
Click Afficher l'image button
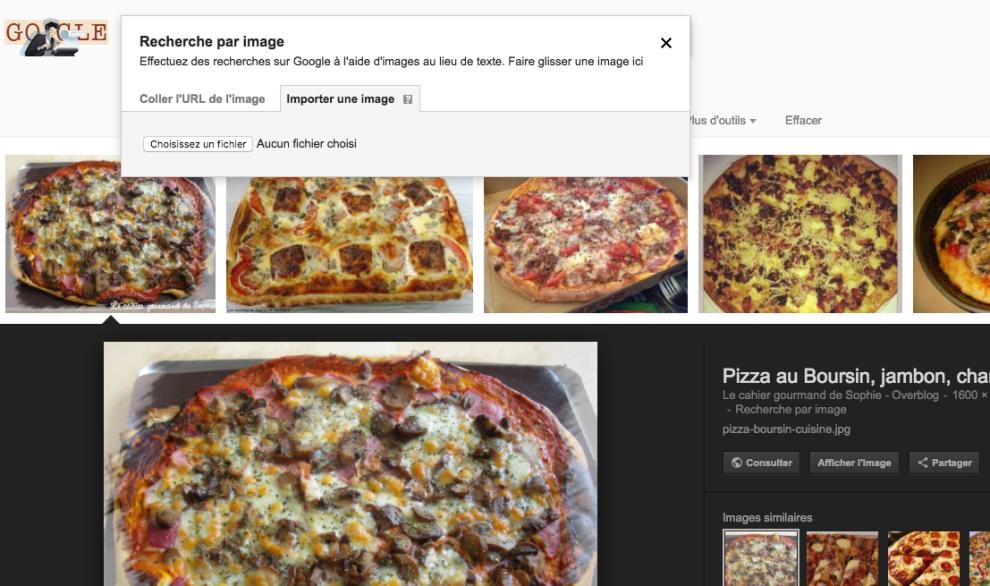tap(854, 463)
